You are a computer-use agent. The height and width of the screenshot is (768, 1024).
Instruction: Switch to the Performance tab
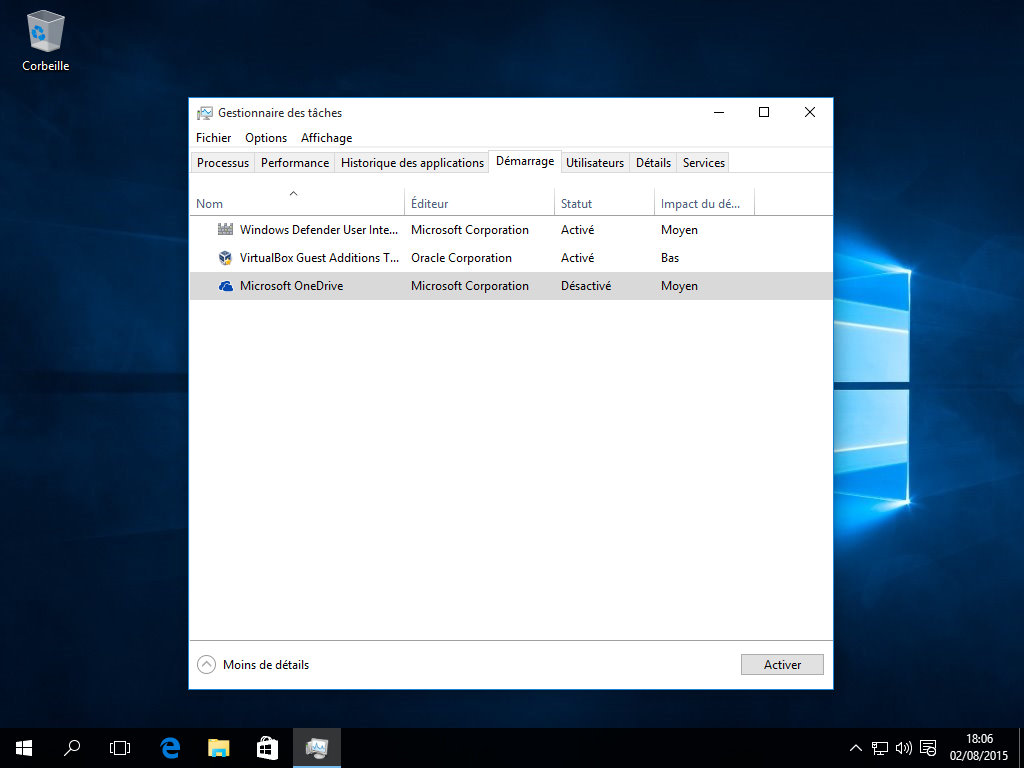tap(294, 163)
